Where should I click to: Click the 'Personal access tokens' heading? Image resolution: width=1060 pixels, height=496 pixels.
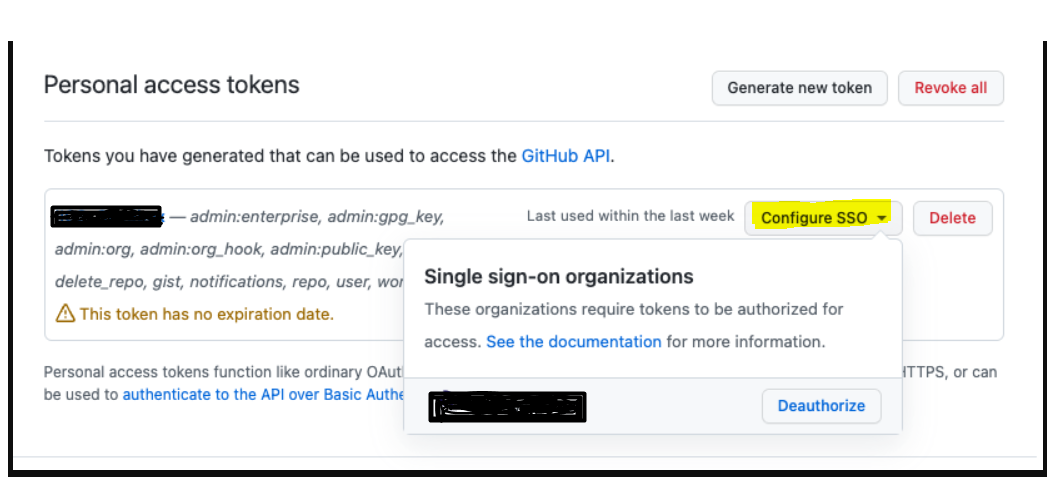tap(172, 85)
